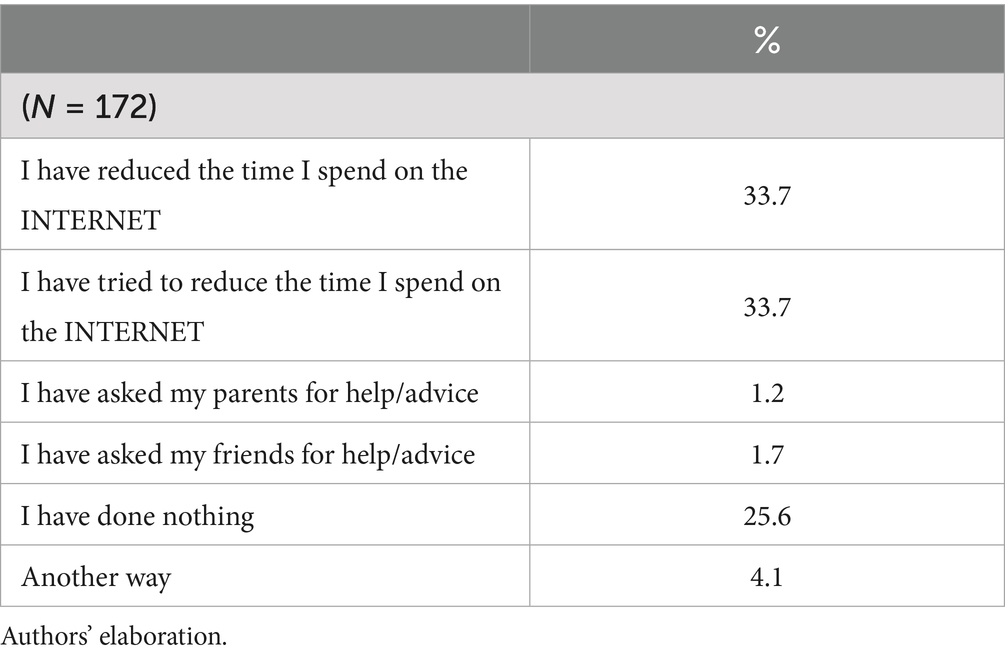Image resolution: width=1005 pixels, height=658 pixels.
Task: Click the 25.6 percentage cell
Action: [766, 515]
